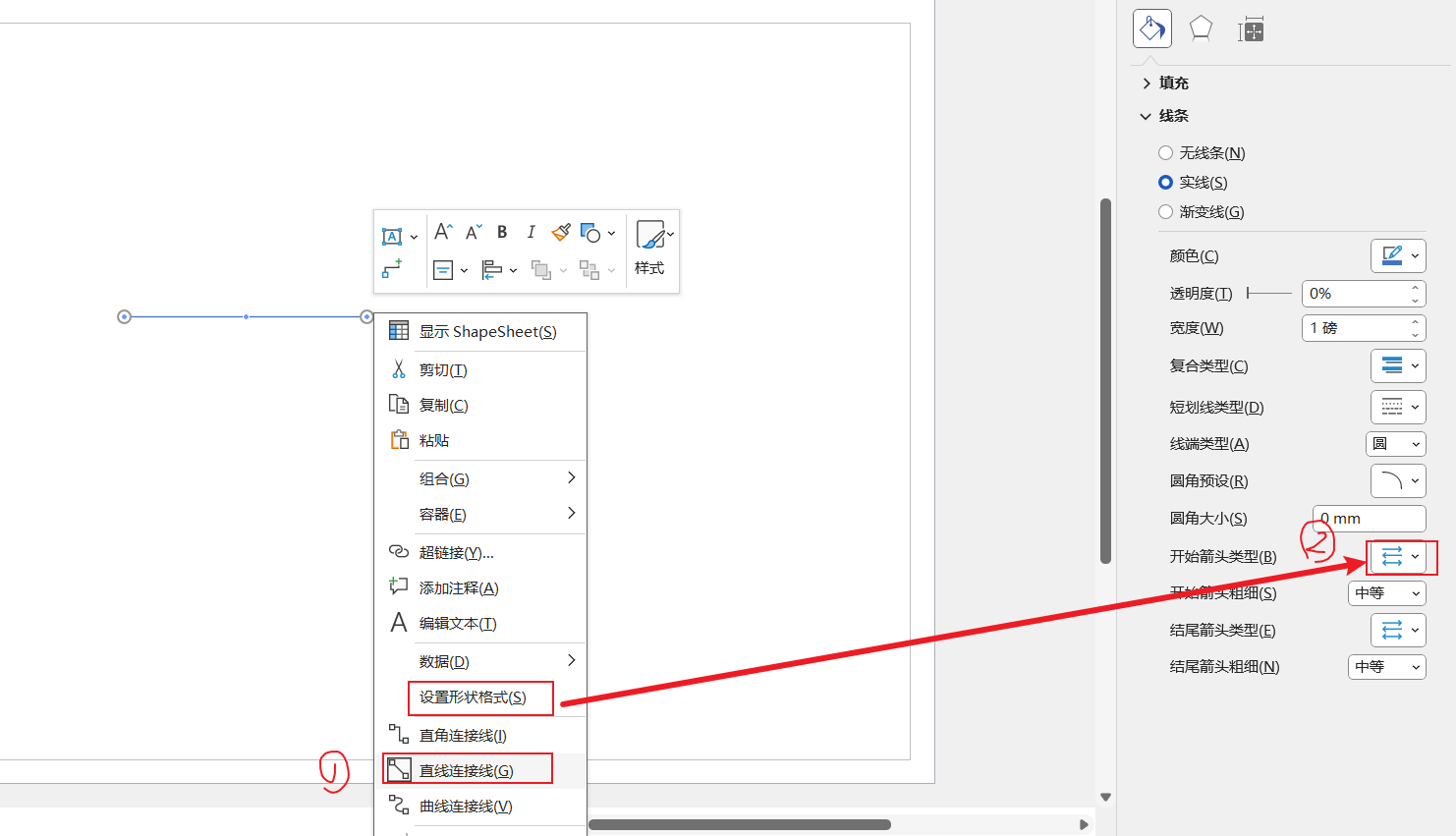
Task: Click the hyperlink chain icon
Action: pos(399,552)
